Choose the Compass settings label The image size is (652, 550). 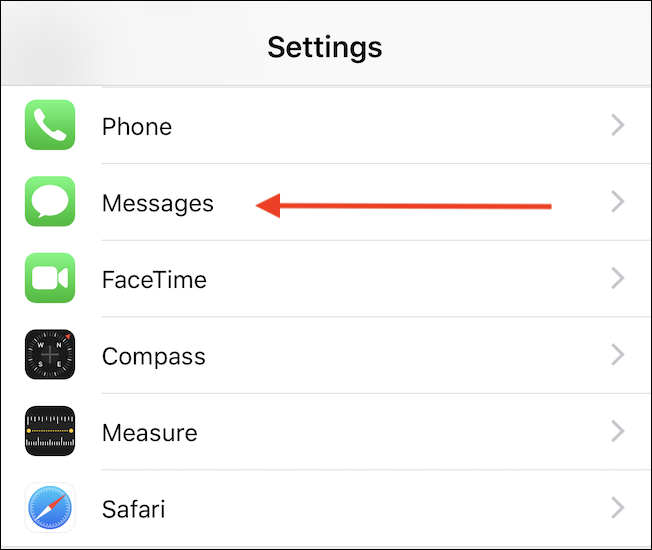(154, 357)
